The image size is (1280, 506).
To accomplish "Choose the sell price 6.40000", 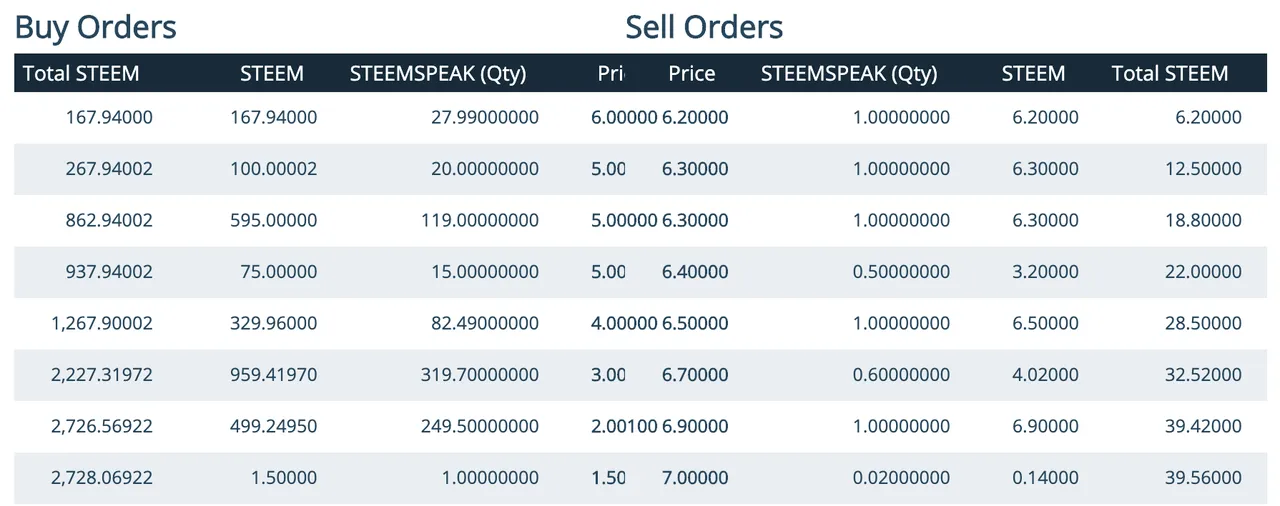I will tap(695, 272).
